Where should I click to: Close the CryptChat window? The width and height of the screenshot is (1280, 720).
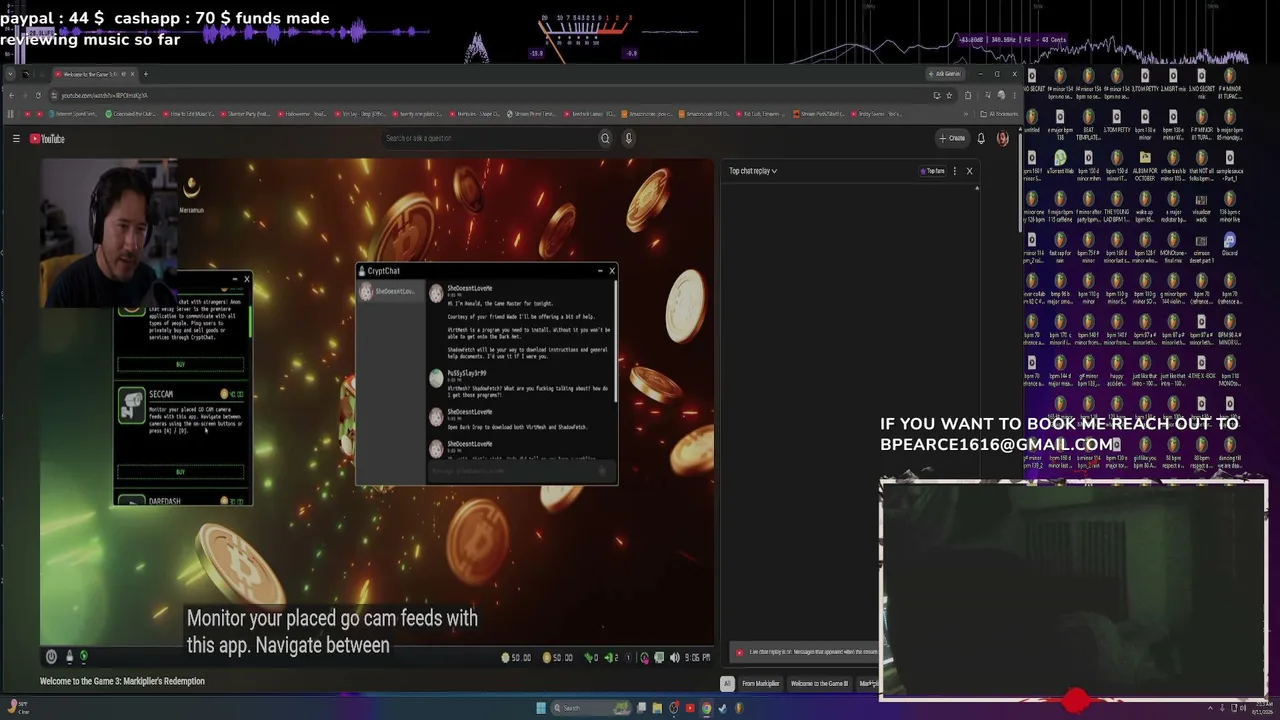(612, 271)
